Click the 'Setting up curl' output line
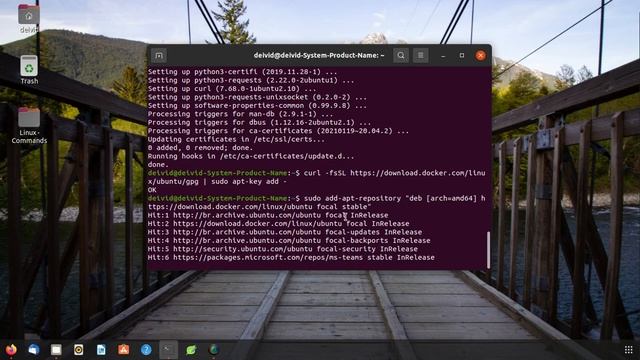This screenshot has width=640, height=360. (x=232, y=89)
